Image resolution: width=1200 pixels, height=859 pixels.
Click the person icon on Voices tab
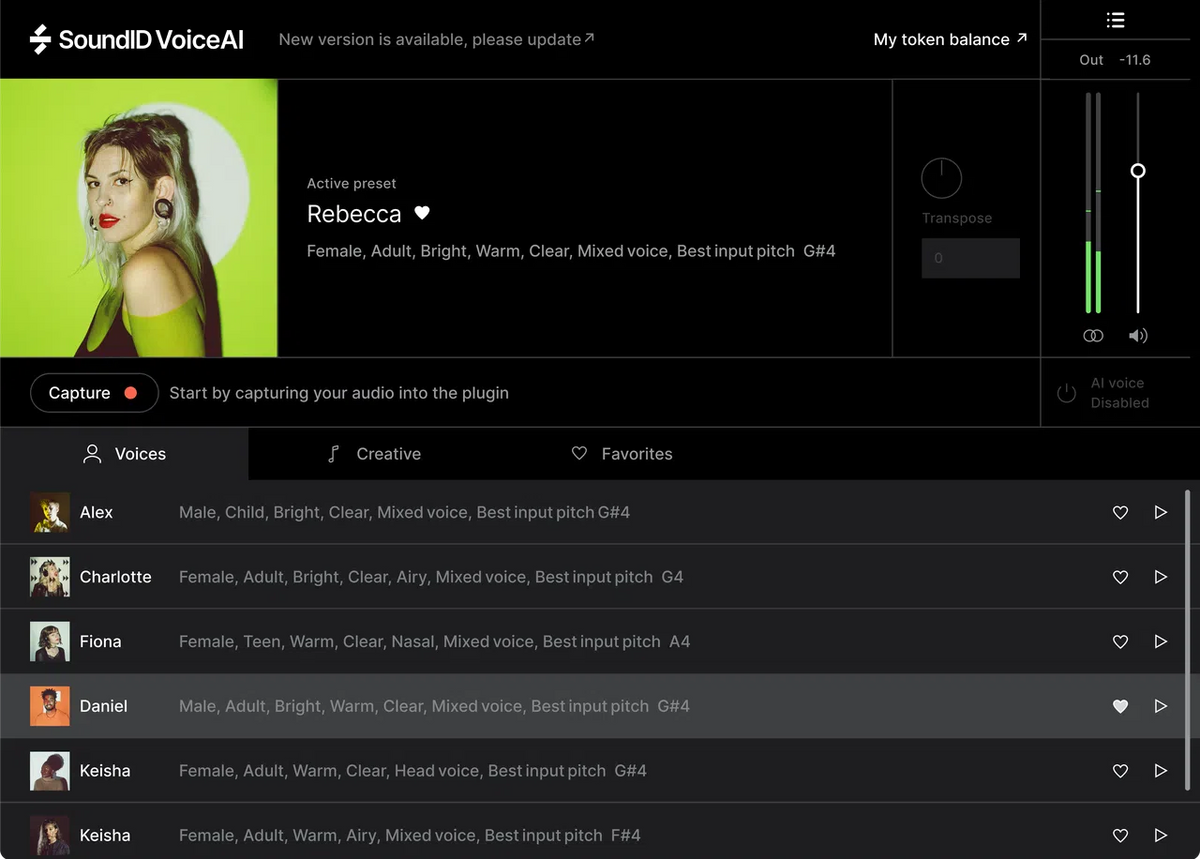coord(91,453)
